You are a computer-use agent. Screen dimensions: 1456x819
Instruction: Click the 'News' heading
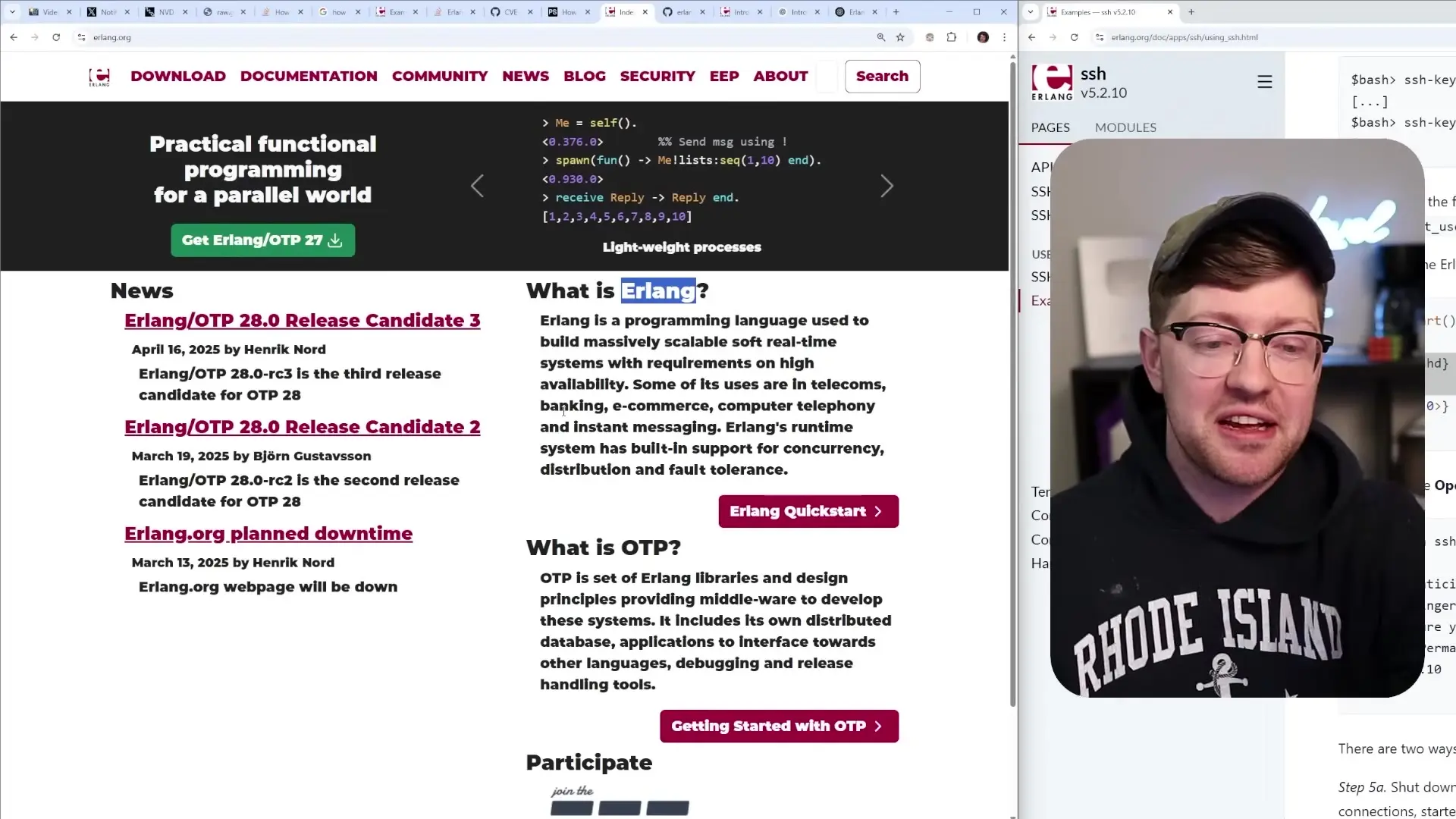pyautogui.click(x=142, y=290)
